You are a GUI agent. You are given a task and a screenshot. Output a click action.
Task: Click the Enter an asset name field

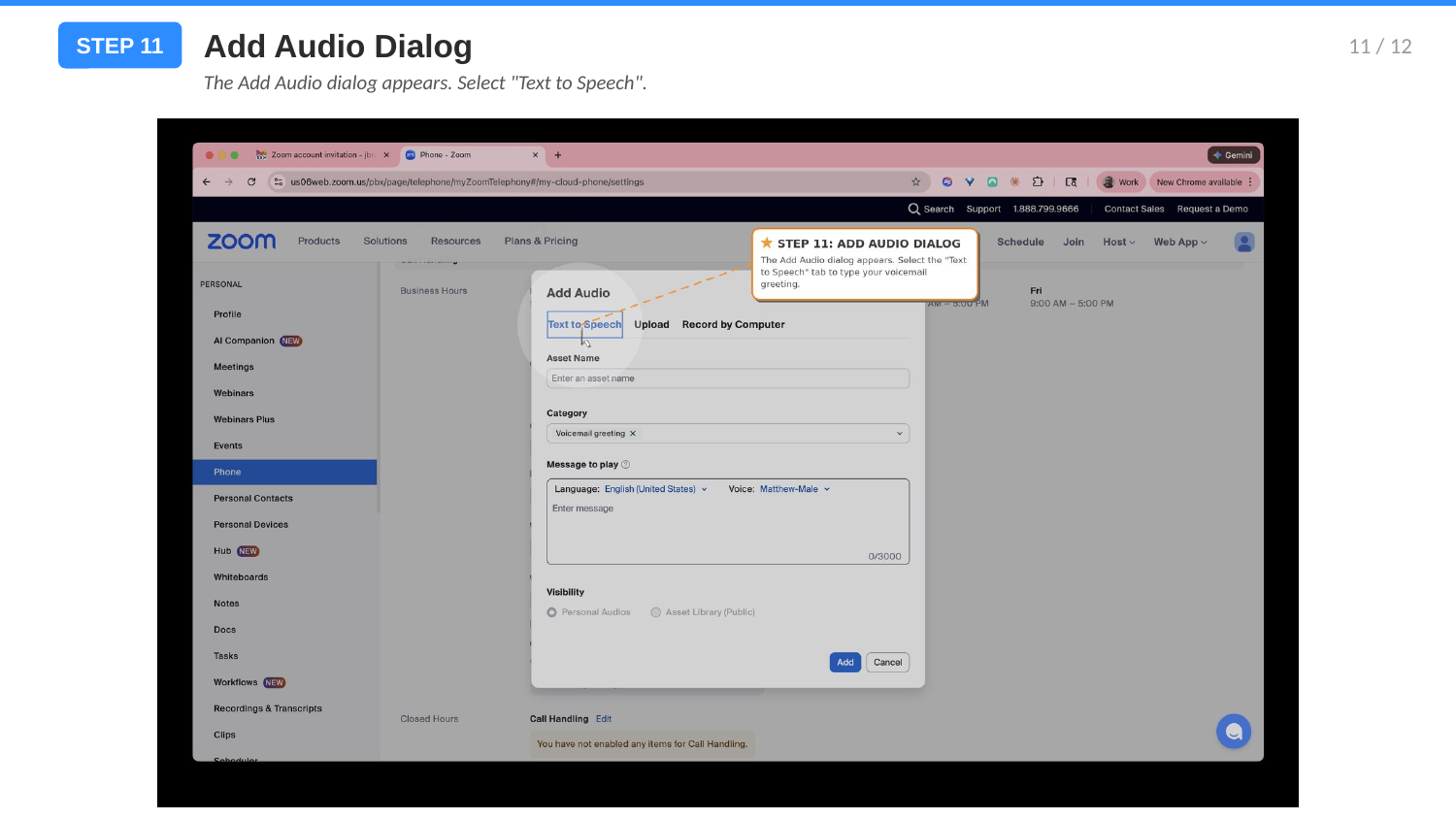tap(727, 378)
